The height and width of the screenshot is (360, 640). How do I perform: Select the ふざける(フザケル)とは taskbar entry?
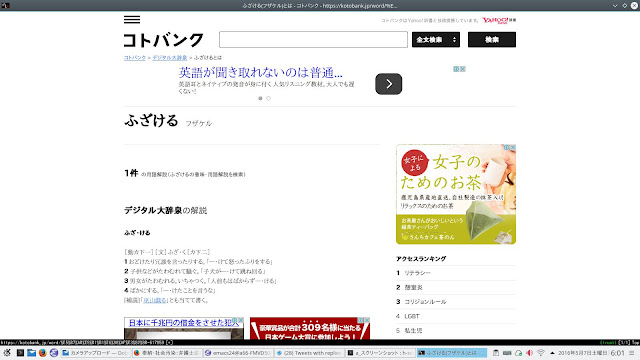(x=452, y=353)
